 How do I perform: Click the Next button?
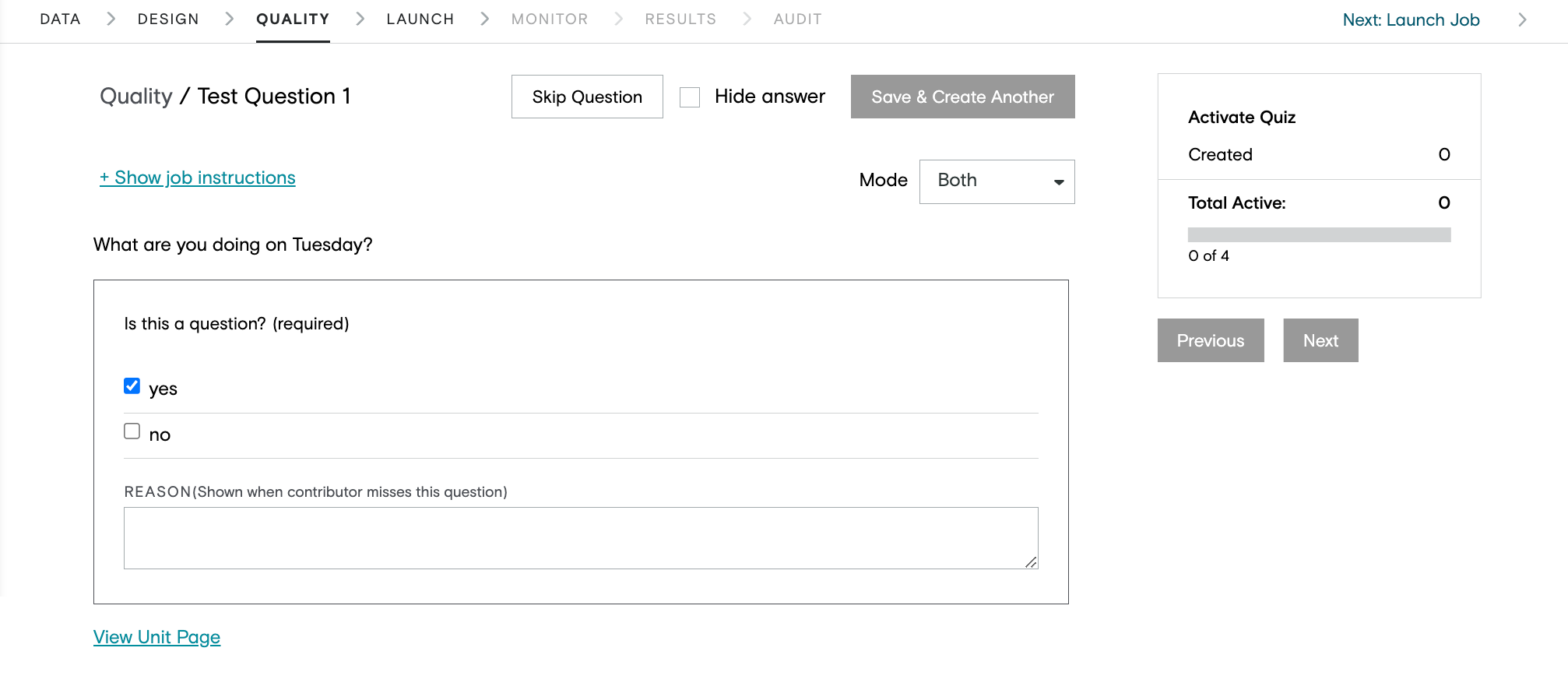tap(1320, 340)
